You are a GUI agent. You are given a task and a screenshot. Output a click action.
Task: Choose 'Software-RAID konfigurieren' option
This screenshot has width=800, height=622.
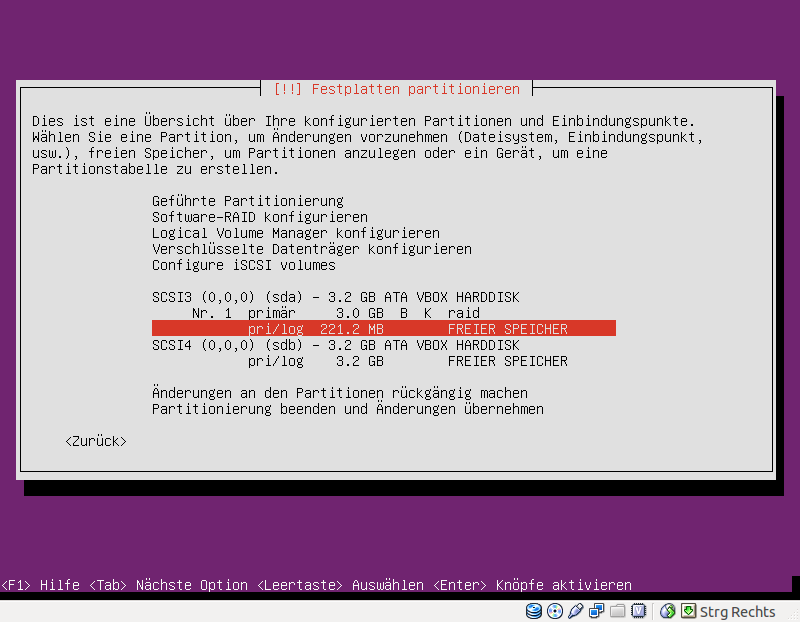coord(260,217)
